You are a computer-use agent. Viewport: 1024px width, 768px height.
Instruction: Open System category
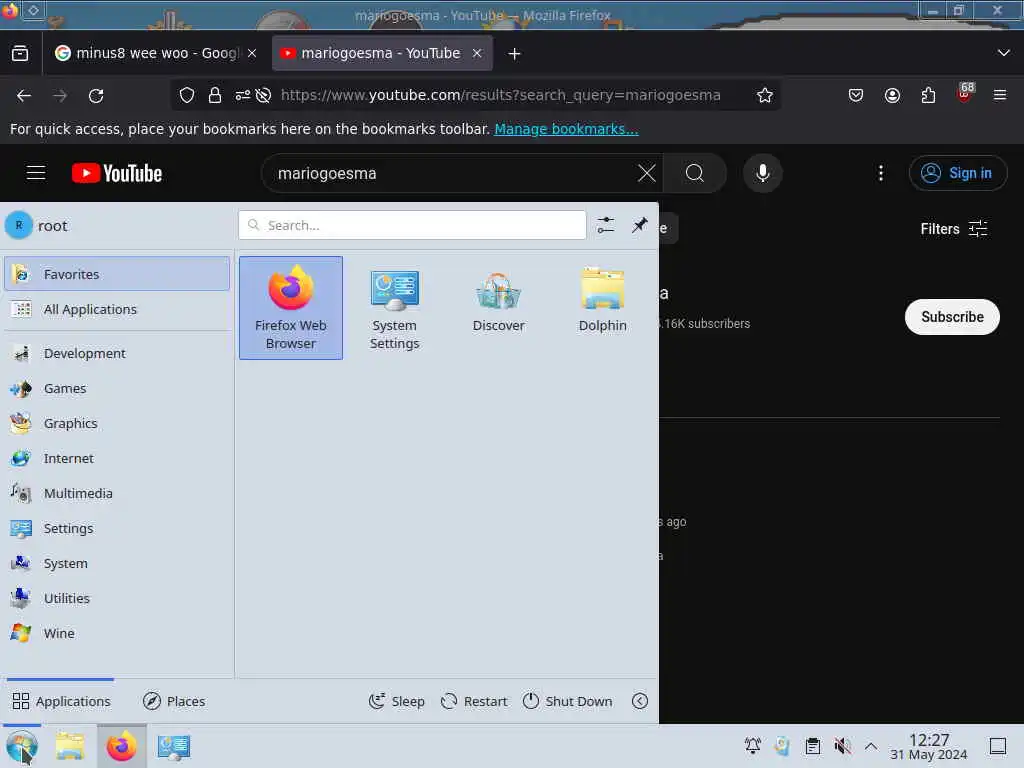click(117, 564)
